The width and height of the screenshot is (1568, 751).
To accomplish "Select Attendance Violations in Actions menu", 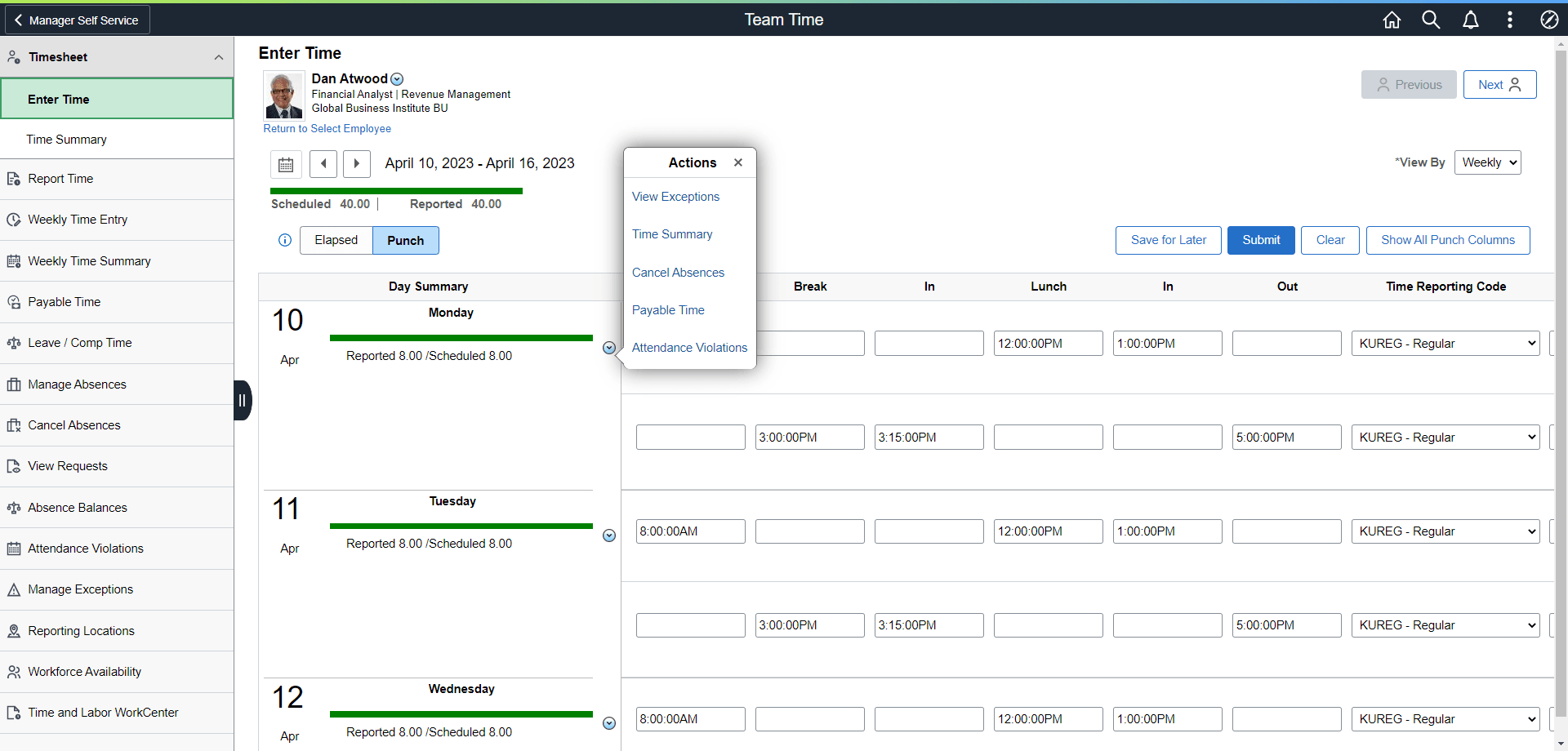I will [689, 348].
